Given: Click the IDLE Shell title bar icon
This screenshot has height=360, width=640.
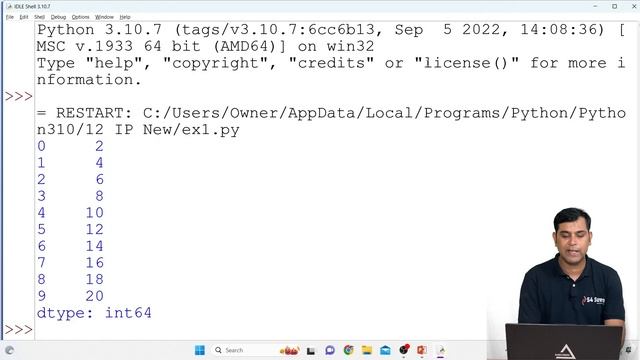Looking at the screenshot, I should click(x=9, y=7).
